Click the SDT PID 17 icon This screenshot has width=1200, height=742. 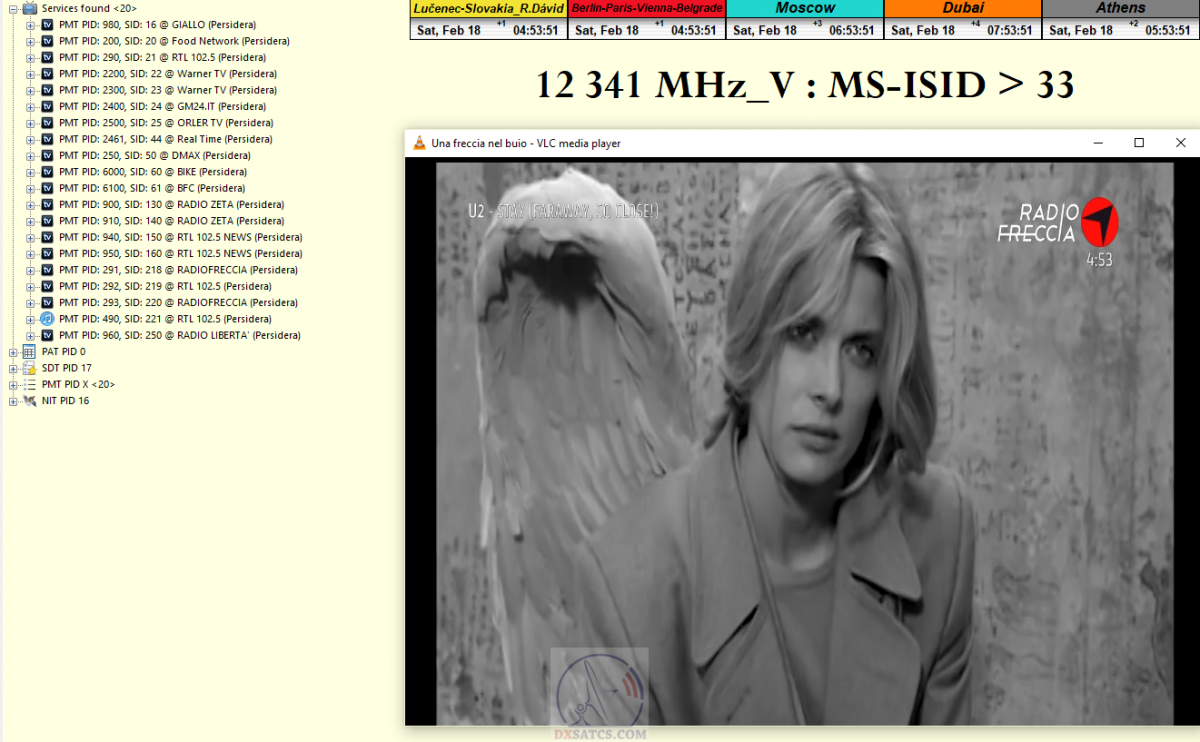pyautogui.click(x=29, y=368)
